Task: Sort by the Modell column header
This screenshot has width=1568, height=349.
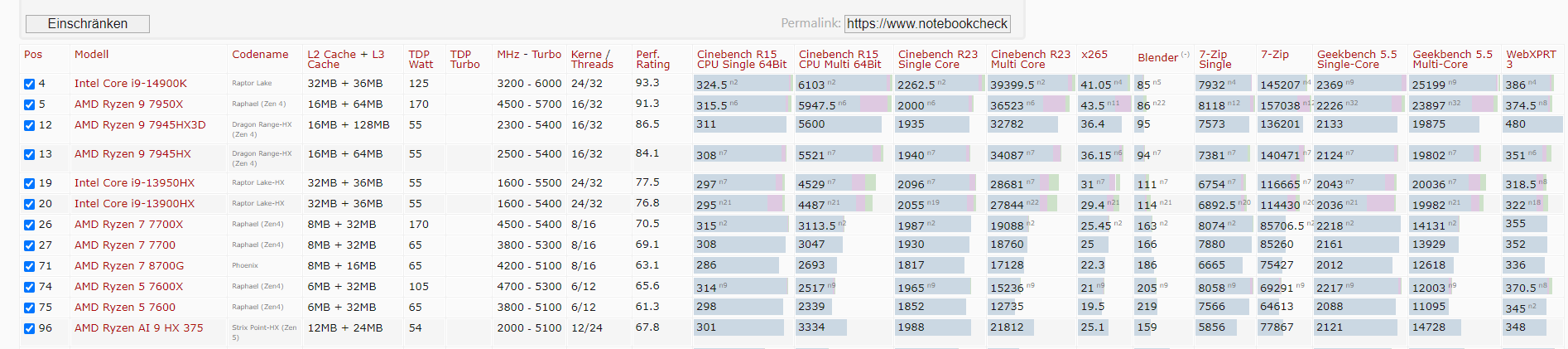Action: pos(92,54)
